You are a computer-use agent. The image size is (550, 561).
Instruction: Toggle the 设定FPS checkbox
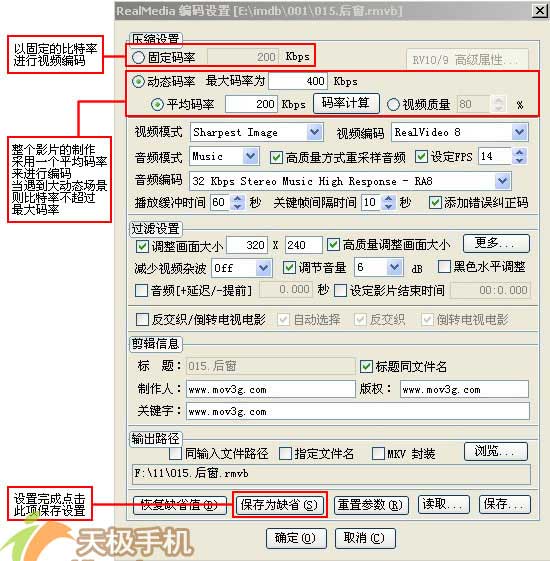(x=421, y=156)
